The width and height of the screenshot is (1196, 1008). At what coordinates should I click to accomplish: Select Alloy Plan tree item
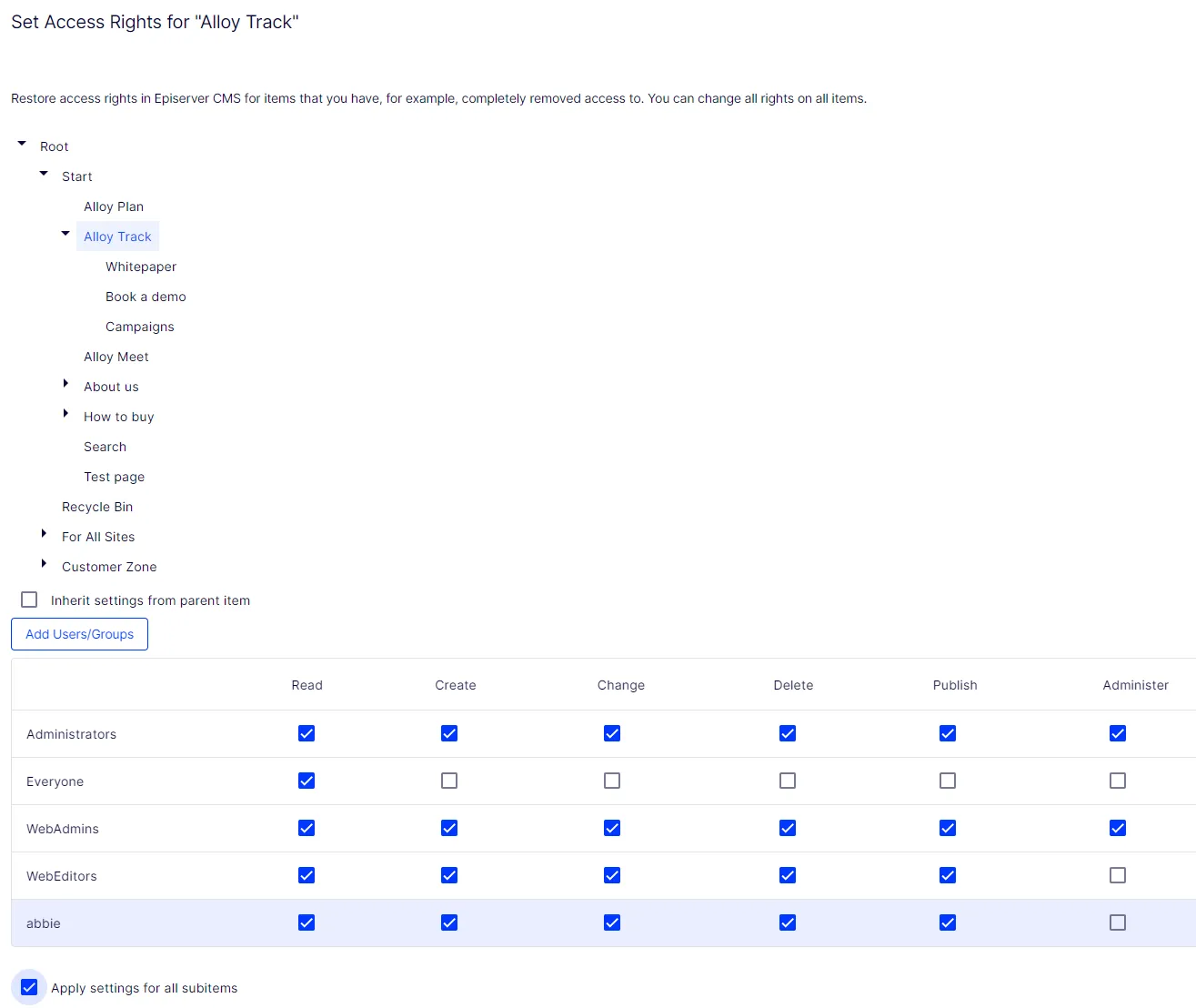tap(114, 207)
